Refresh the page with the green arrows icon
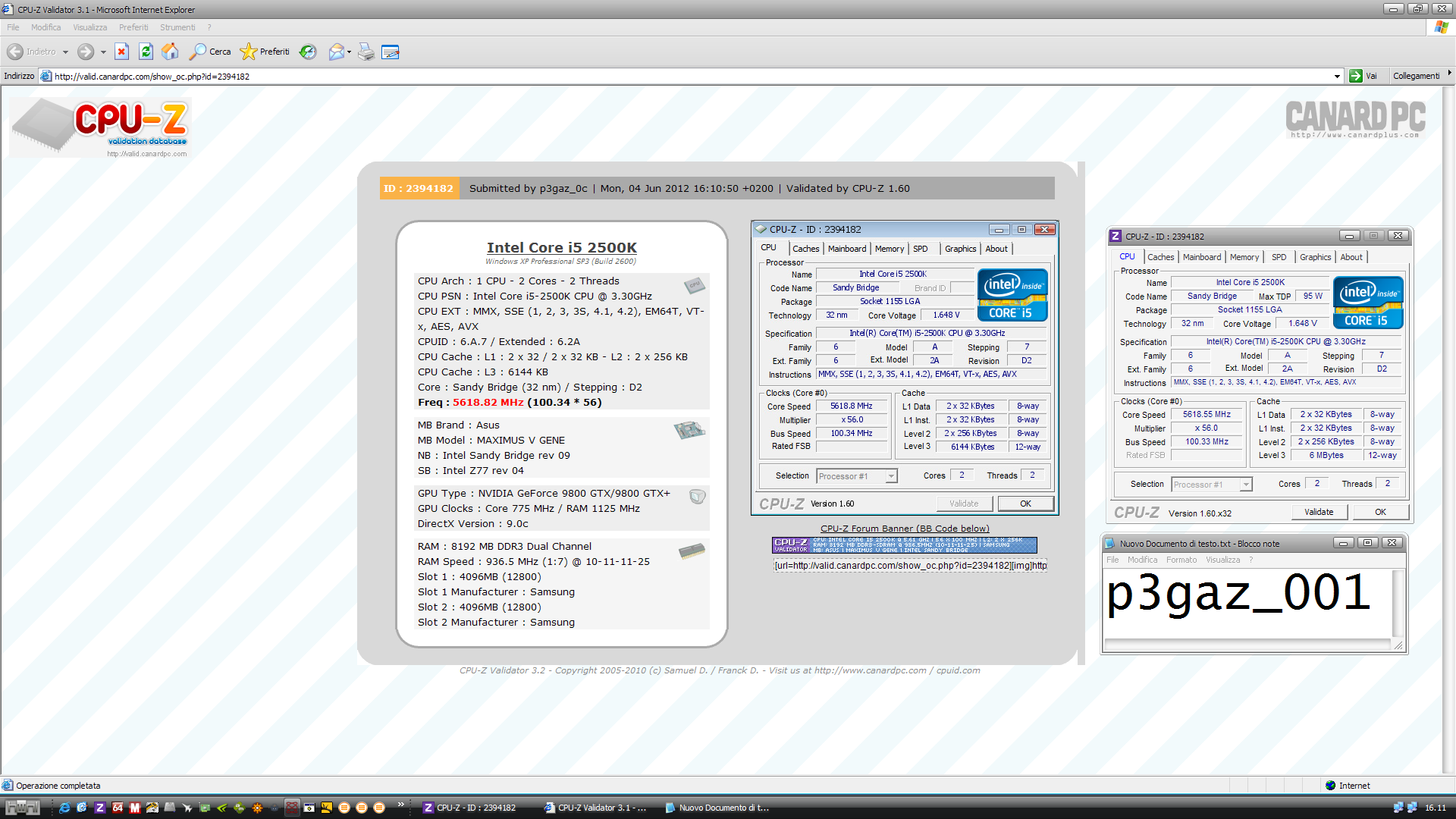The width and height of the screenshot is (1456, 819). [x=146, y=52]
